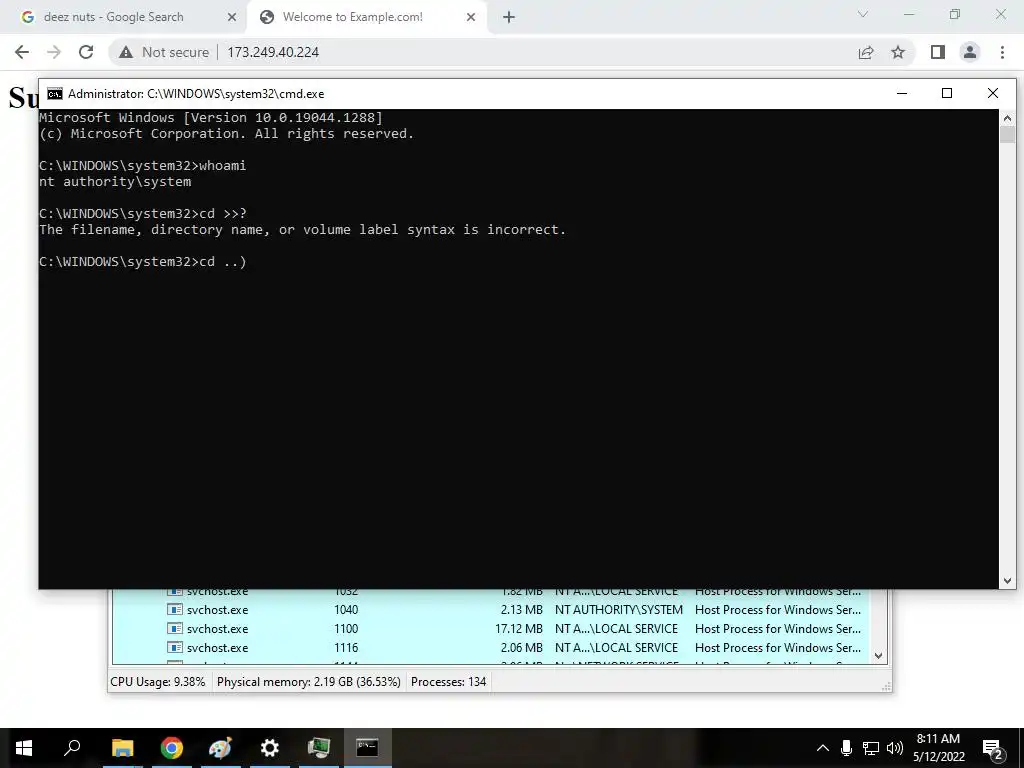Click the CPU Usage 9.38% status entry

click(x=157, y=682)
